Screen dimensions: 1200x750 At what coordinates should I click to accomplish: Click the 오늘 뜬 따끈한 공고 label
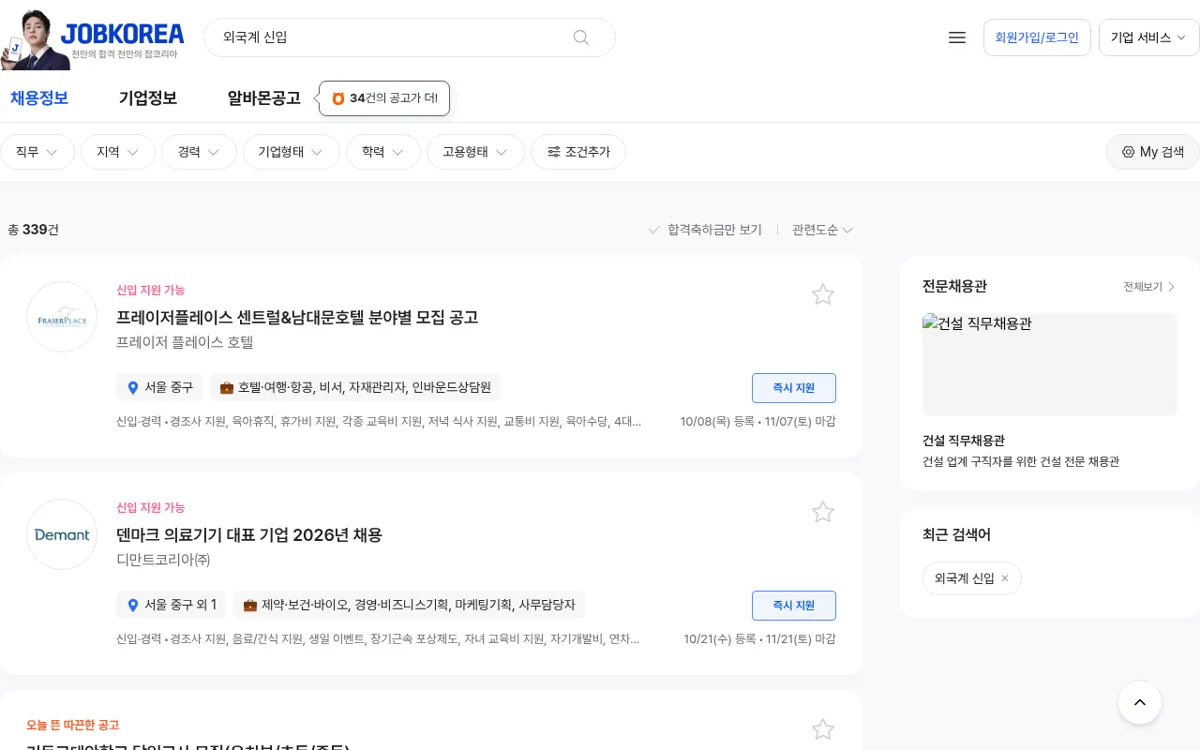[x=73, y=725]
